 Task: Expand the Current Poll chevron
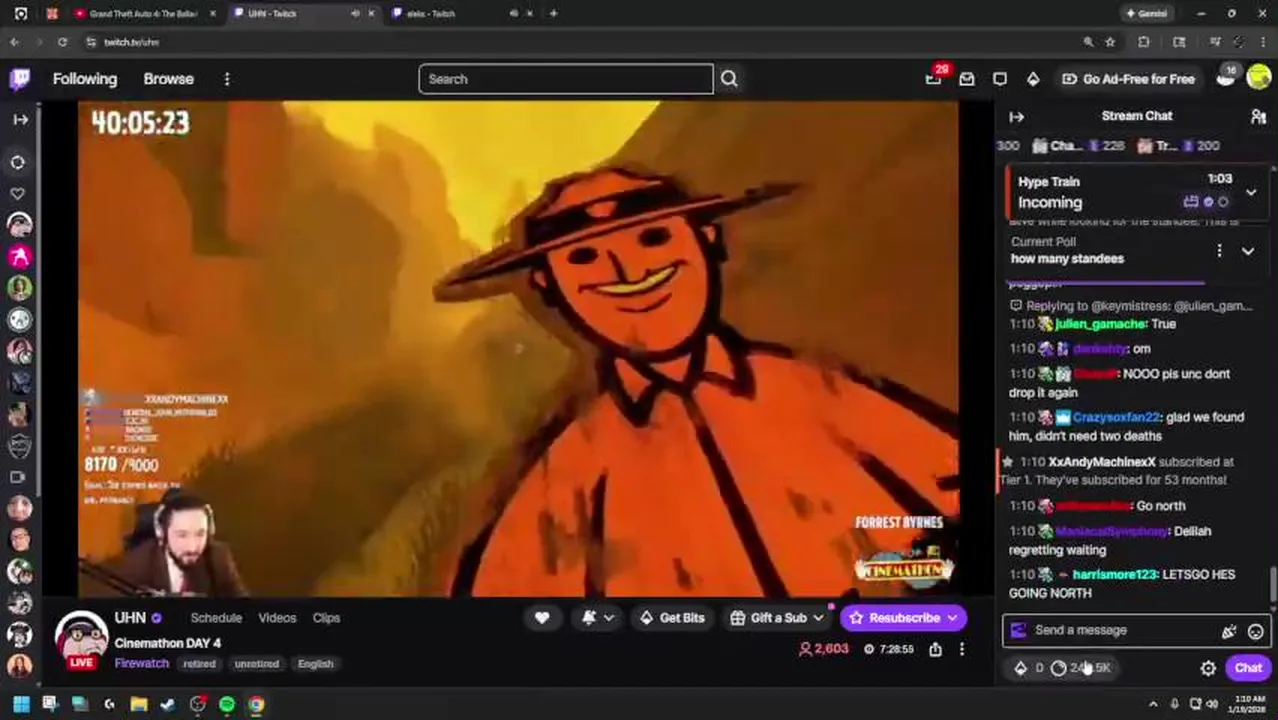(1248, 251)
